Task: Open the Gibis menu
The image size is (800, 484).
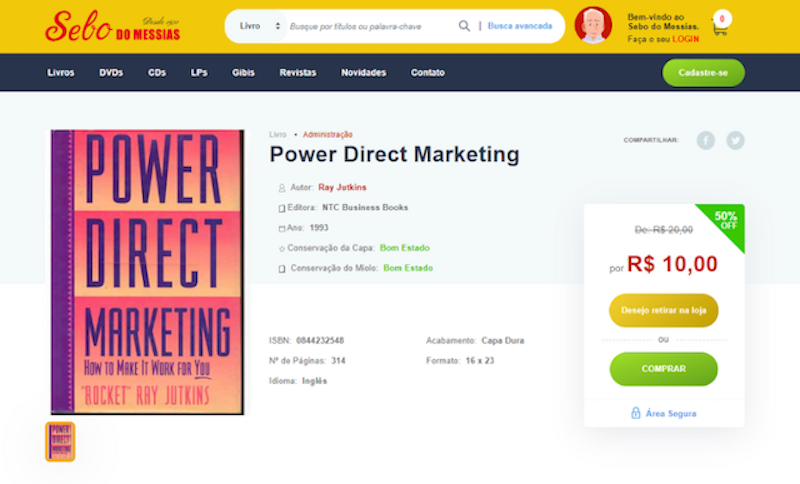Action: click(x=243, y=73)
